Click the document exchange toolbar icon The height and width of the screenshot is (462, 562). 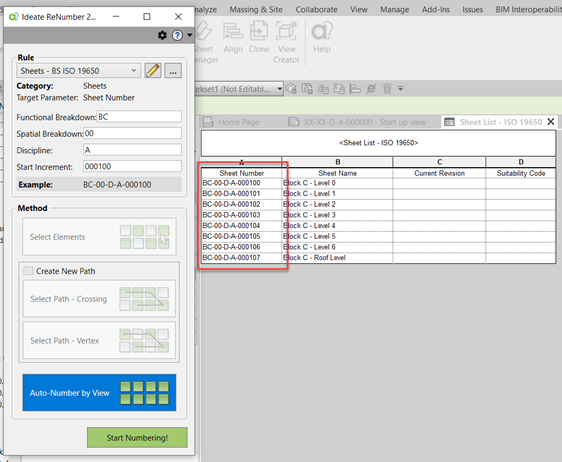[x=339, y=89]
